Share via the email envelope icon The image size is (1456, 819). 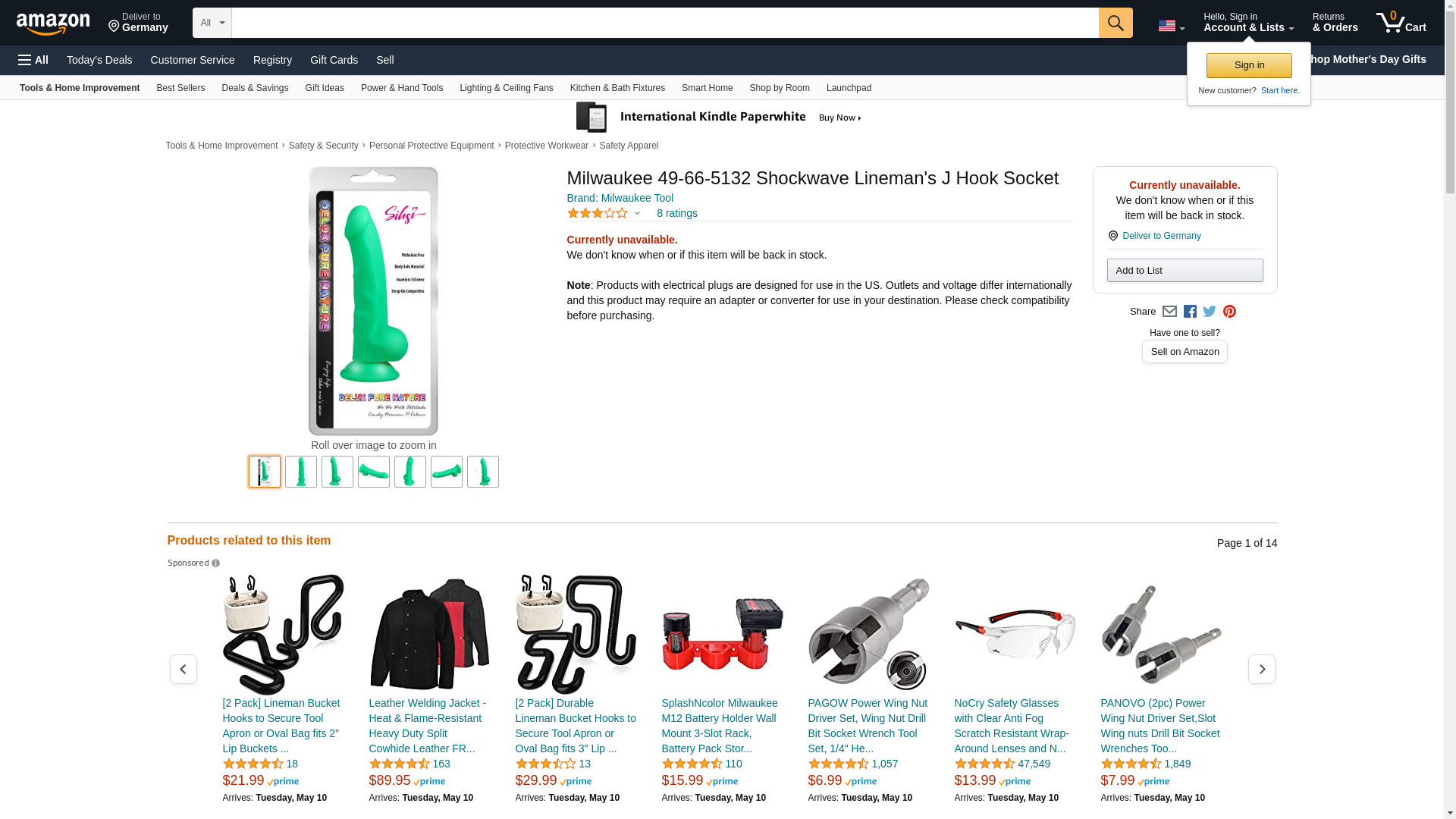[1169, 312]
